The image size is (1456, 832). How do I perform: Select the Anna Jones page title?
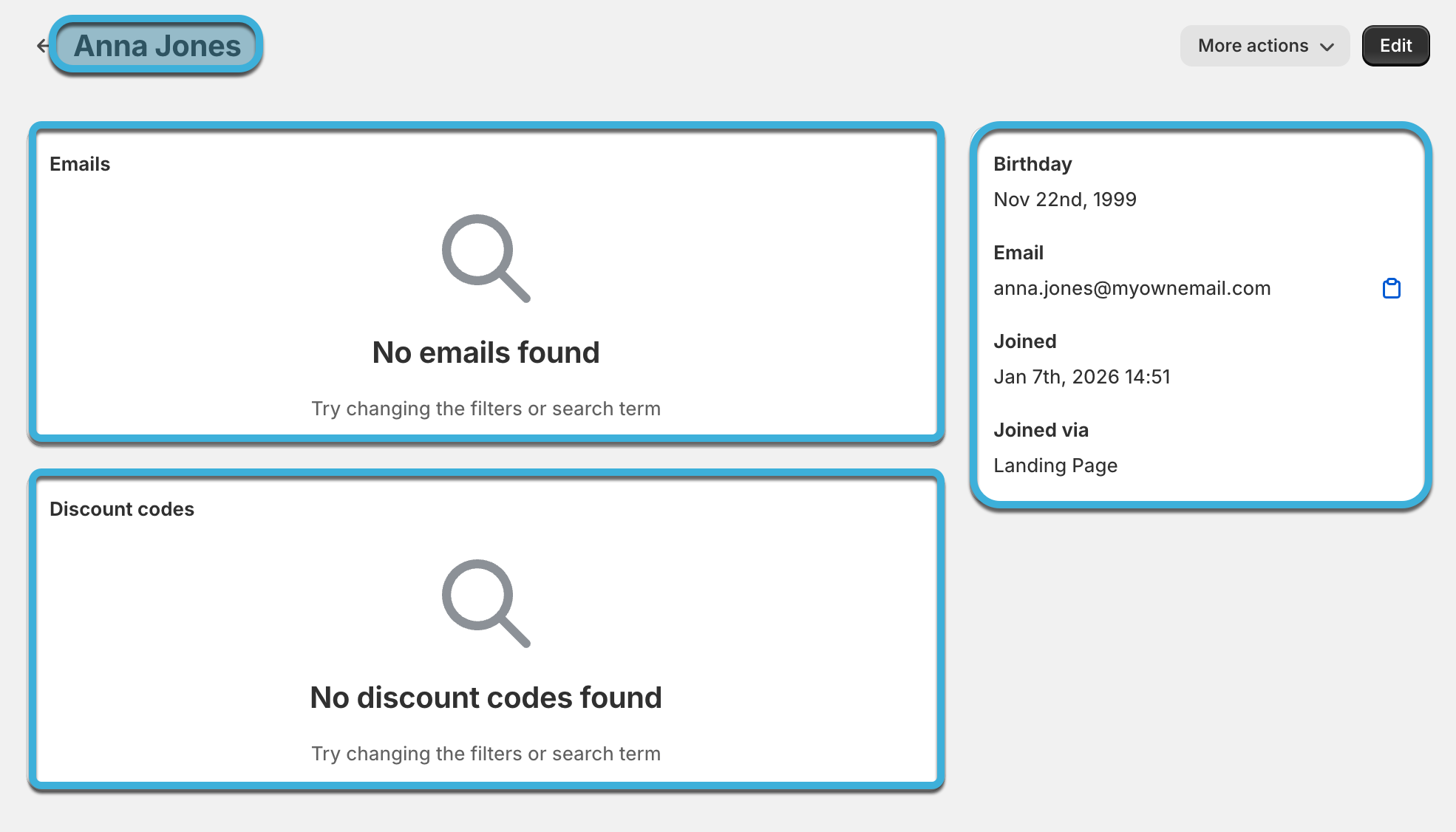(x=157, y=46)
